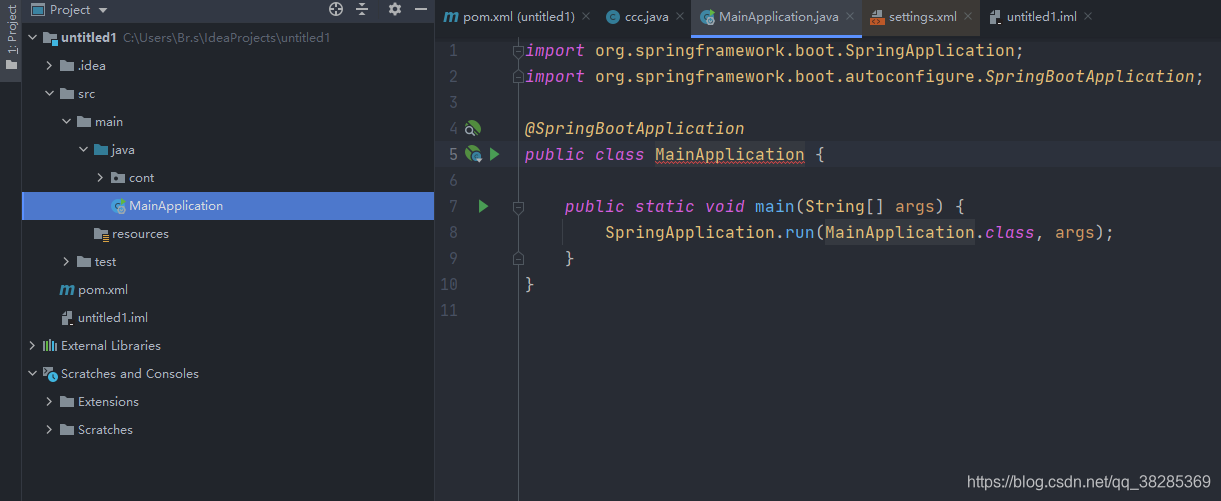Viewport: 1221px width, 501px height.
Task: Click the pom.xml tab Maven icon
Action: coord(451,17)
